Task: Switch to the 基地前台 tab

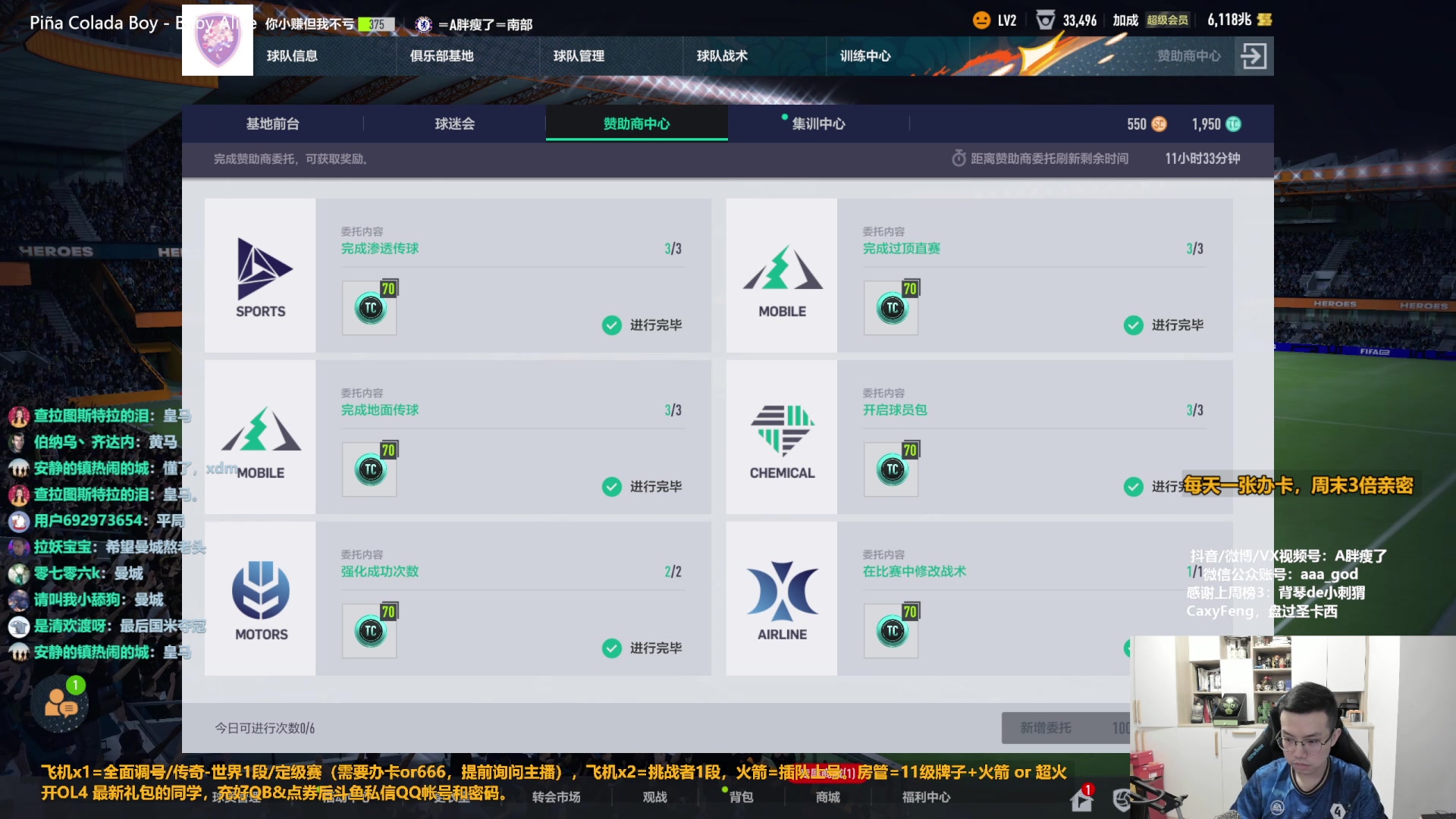Action: click(273, 124)
